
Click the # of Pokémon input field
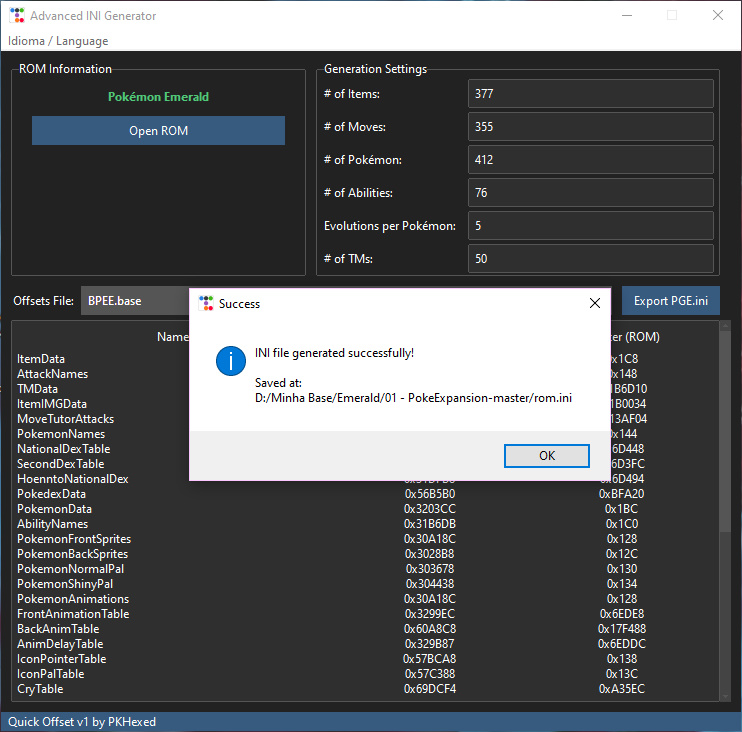[x=590, y=160]
